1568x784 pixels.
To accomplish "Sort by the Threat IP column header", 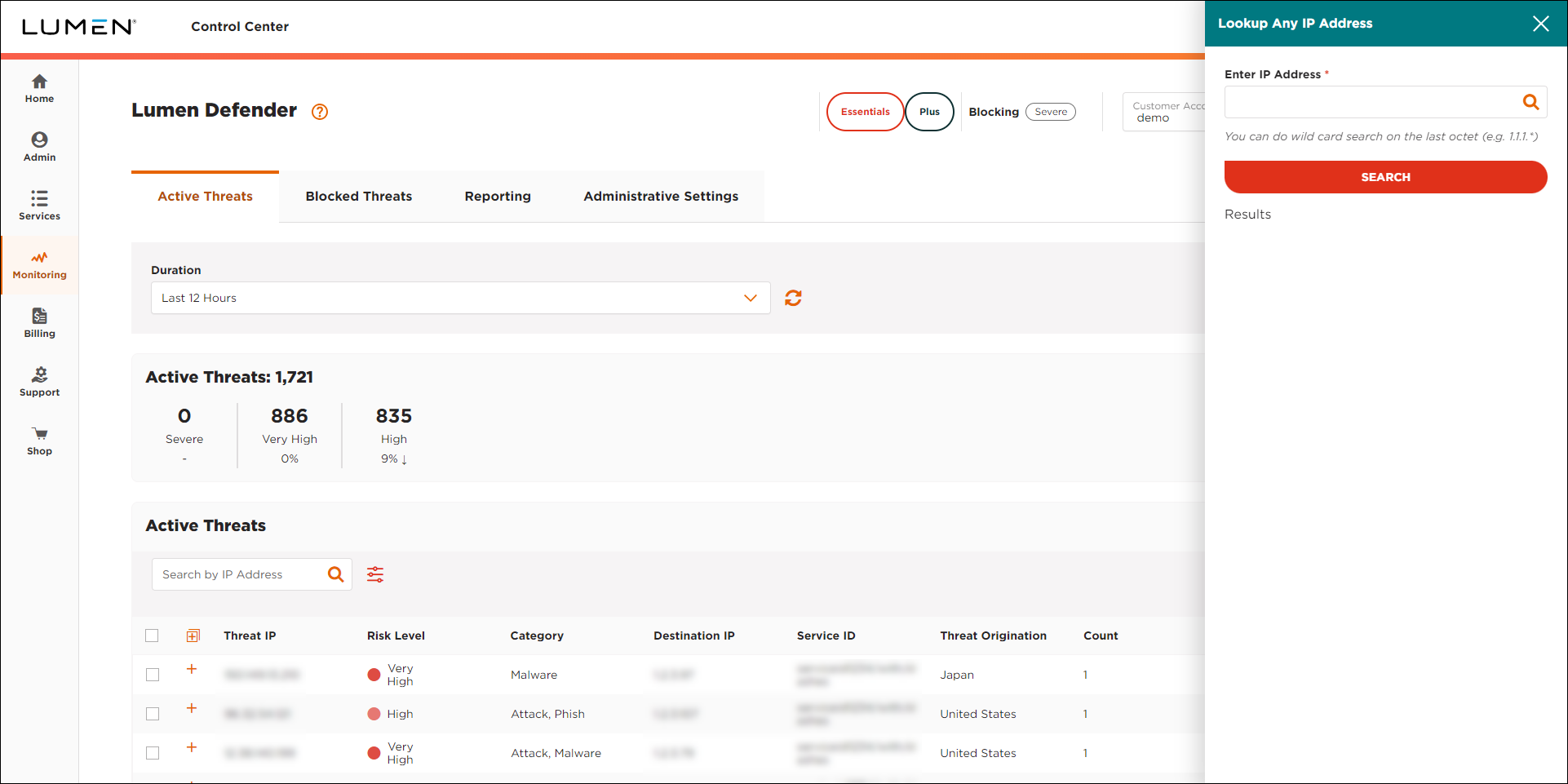I will click(250, 636).
